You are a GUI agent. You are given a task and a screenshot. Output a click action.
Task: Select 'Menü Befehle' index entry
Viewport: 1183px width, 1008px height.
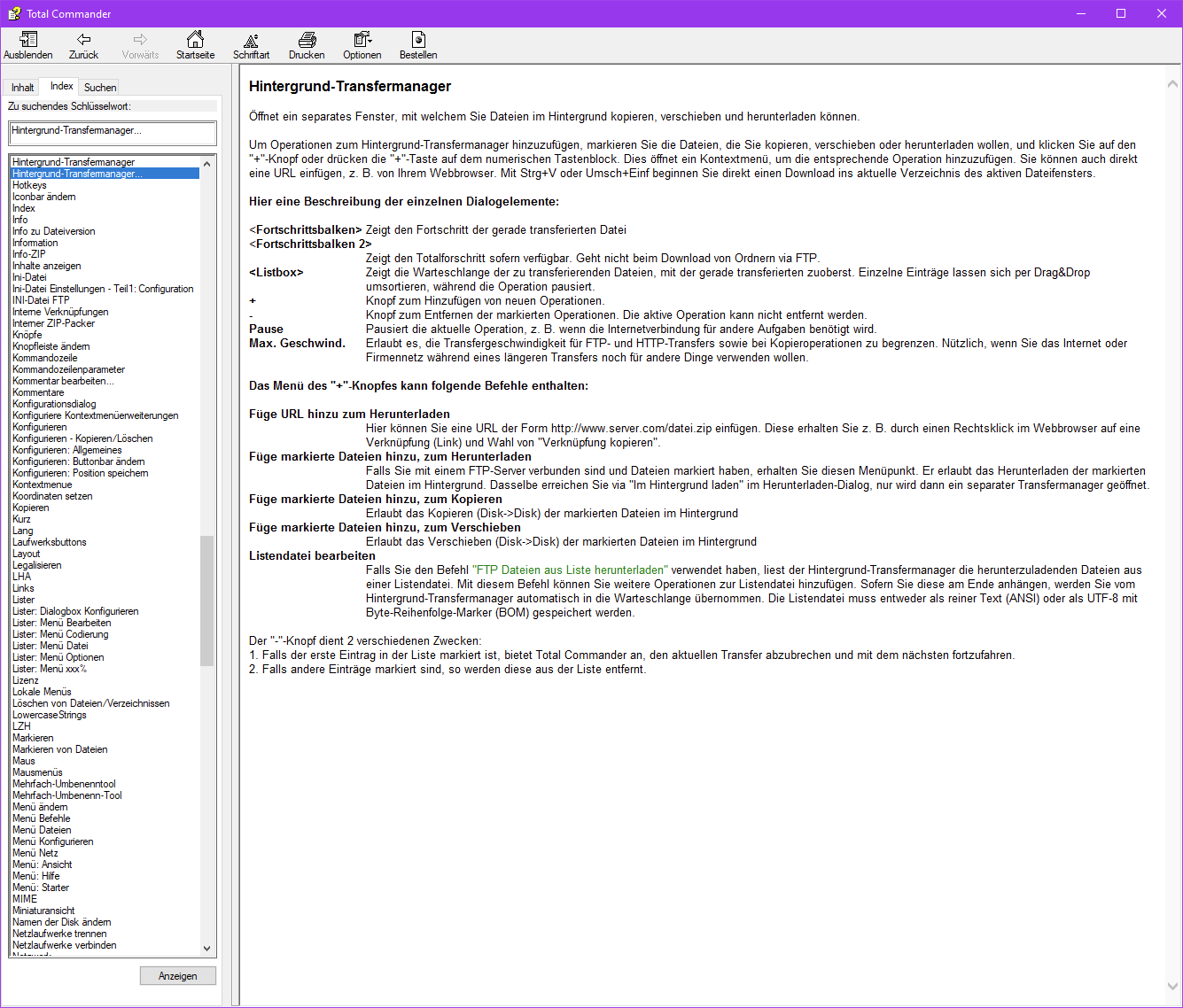point(42,818)
